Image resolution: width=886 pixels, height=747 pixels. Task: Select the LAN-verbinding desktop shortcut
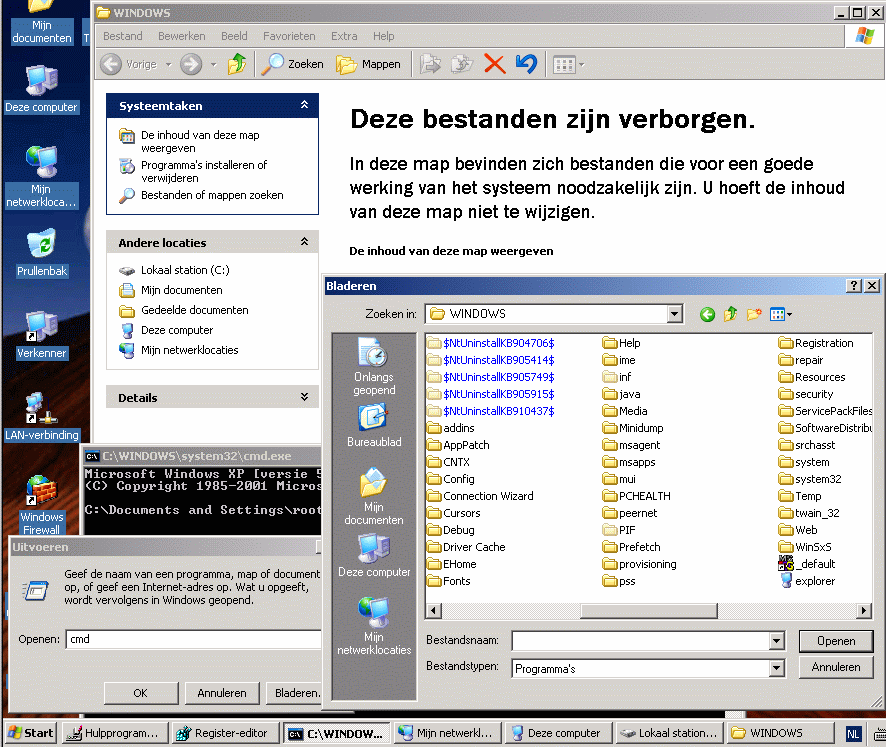(42, 416)
